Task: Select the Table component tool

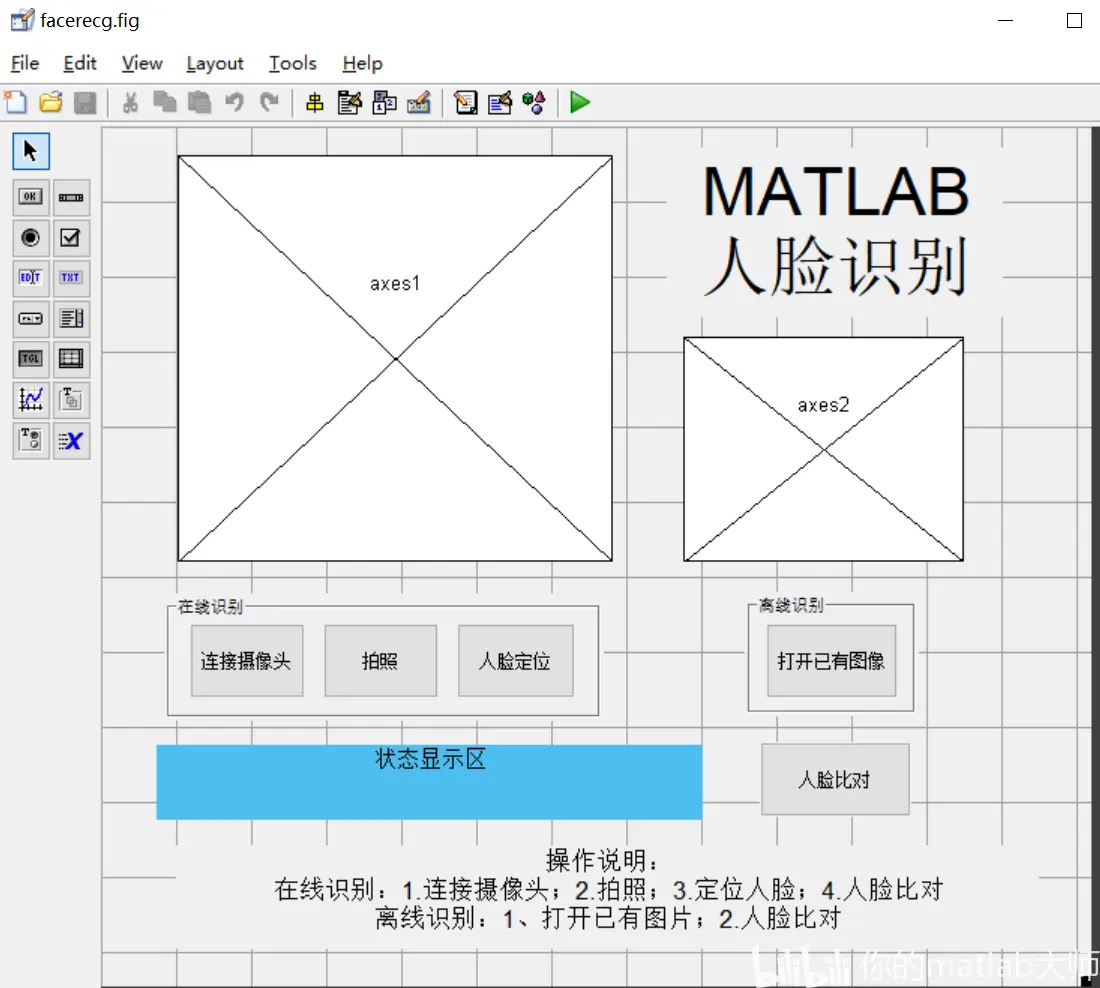Action: pyautogui.click(x=71, y=359)
